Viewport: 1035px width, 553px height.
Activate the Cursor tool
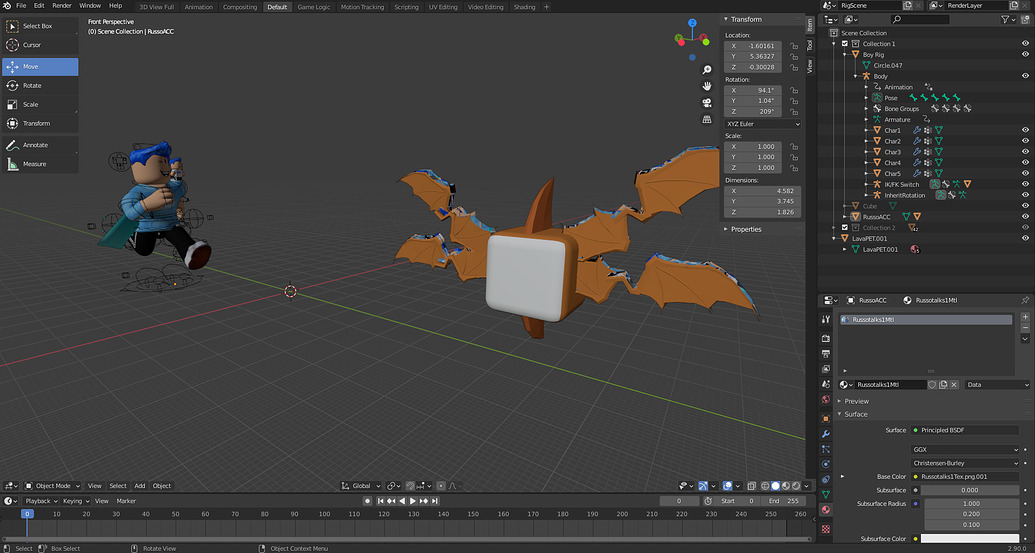40,45
